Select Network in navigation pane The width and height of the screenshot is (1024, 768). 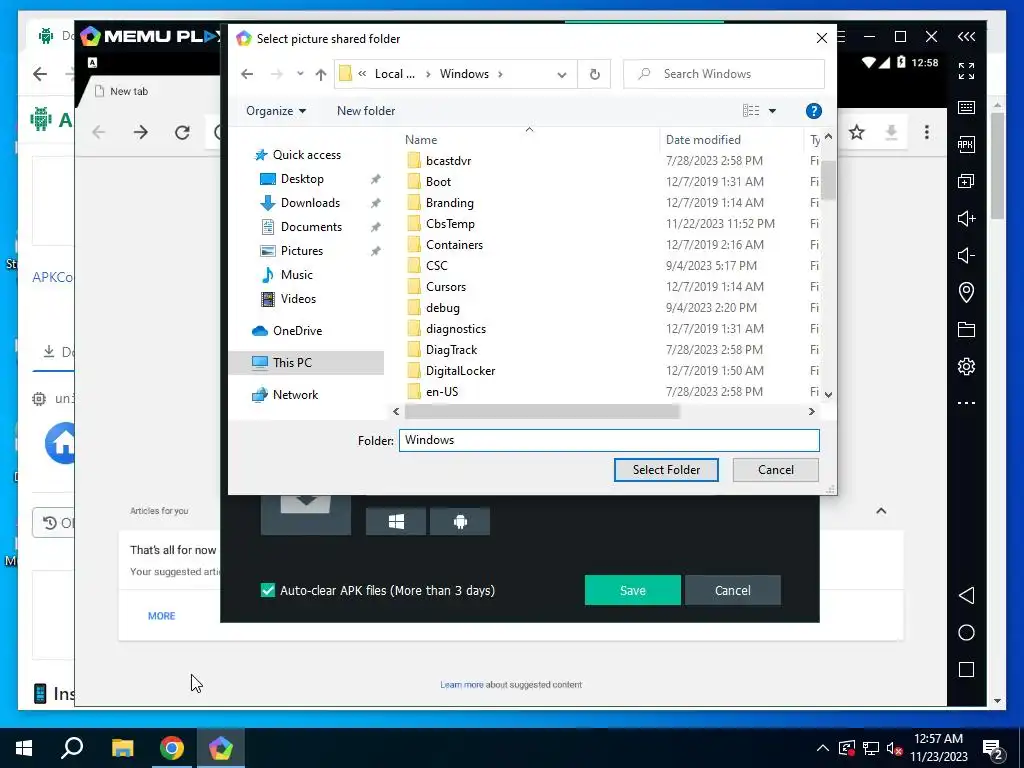point(295,394)
